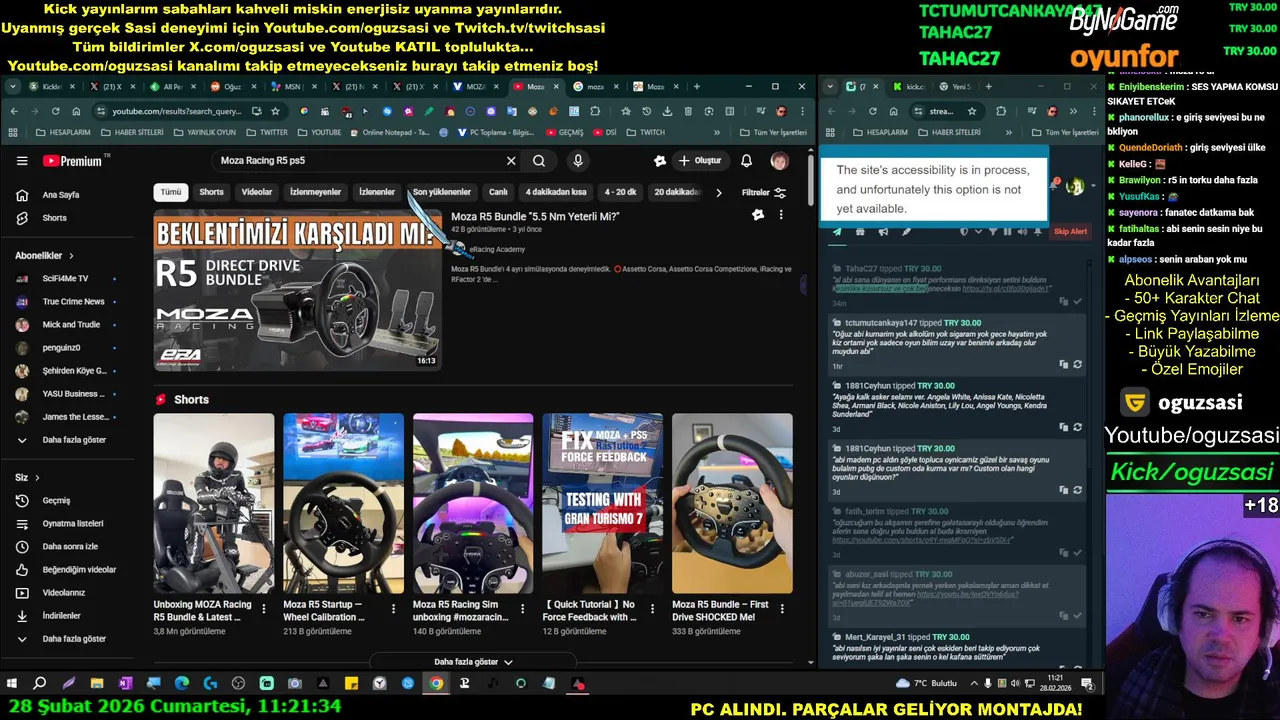
Task: Open the taskbar weather widget 7°C Bulutlu
Action: [927, 684]
